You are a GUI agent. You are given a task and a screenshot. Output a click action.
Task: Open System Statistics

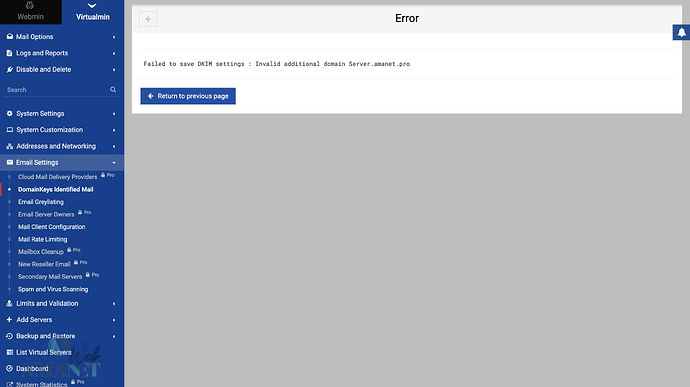point(42,384)
